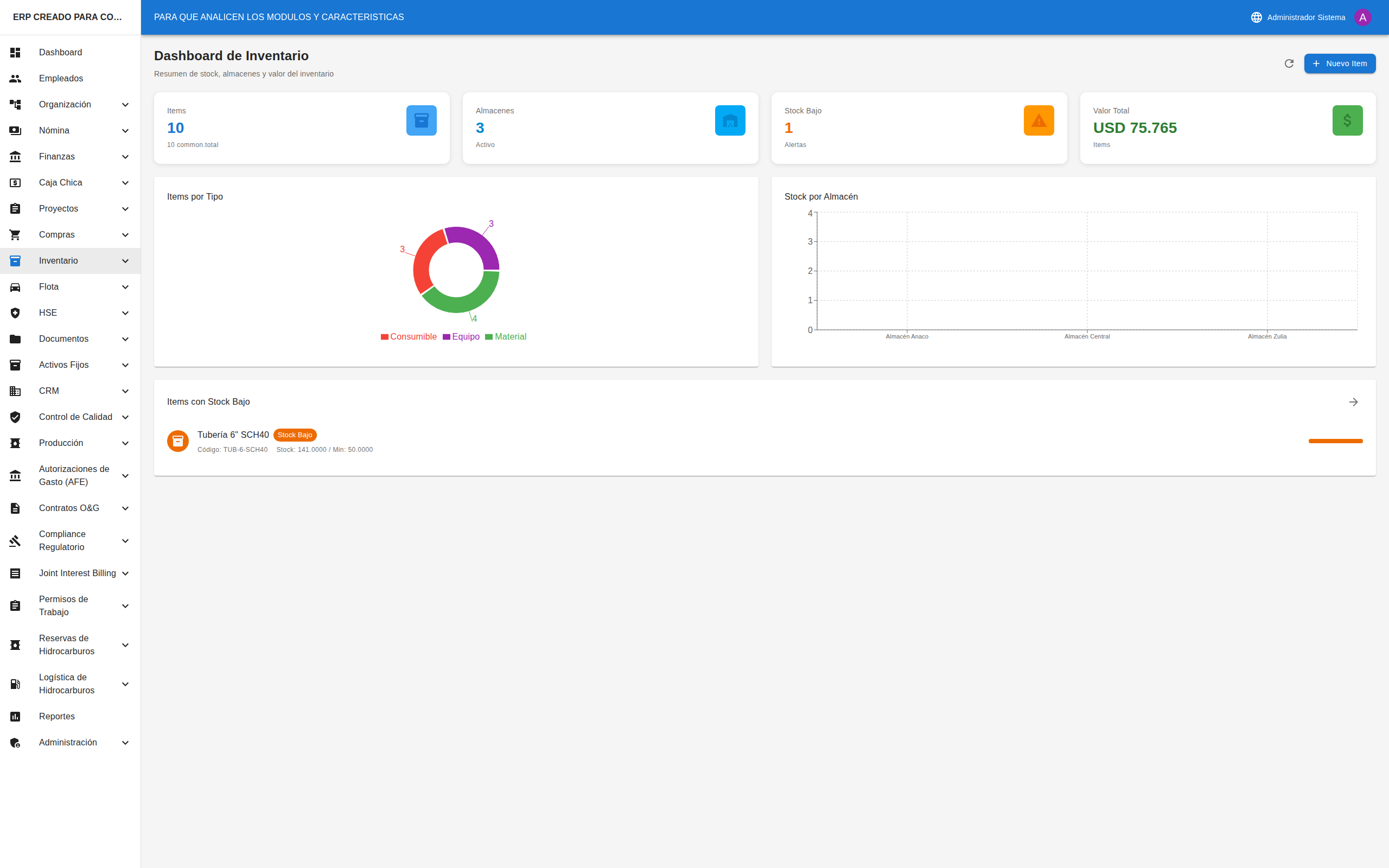Screen dimensions: 1389x868
Task: Select the Flota car icon
Action: [x=15, y=286]
